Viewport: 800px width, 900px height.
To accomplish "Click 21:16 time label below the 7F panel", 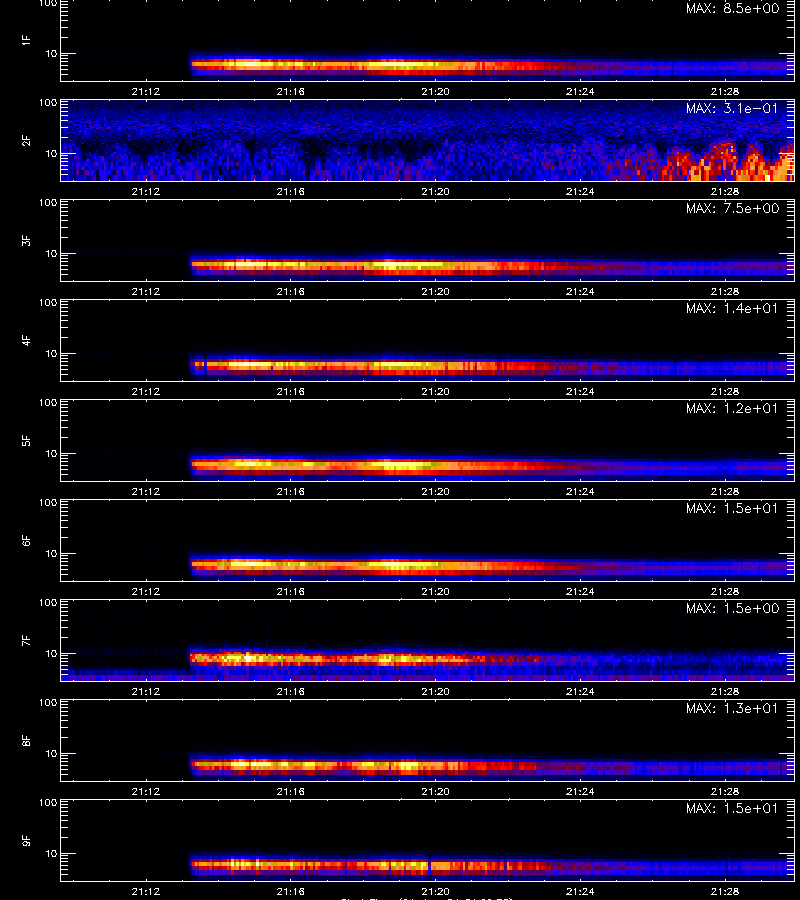I will pos(290,692).
